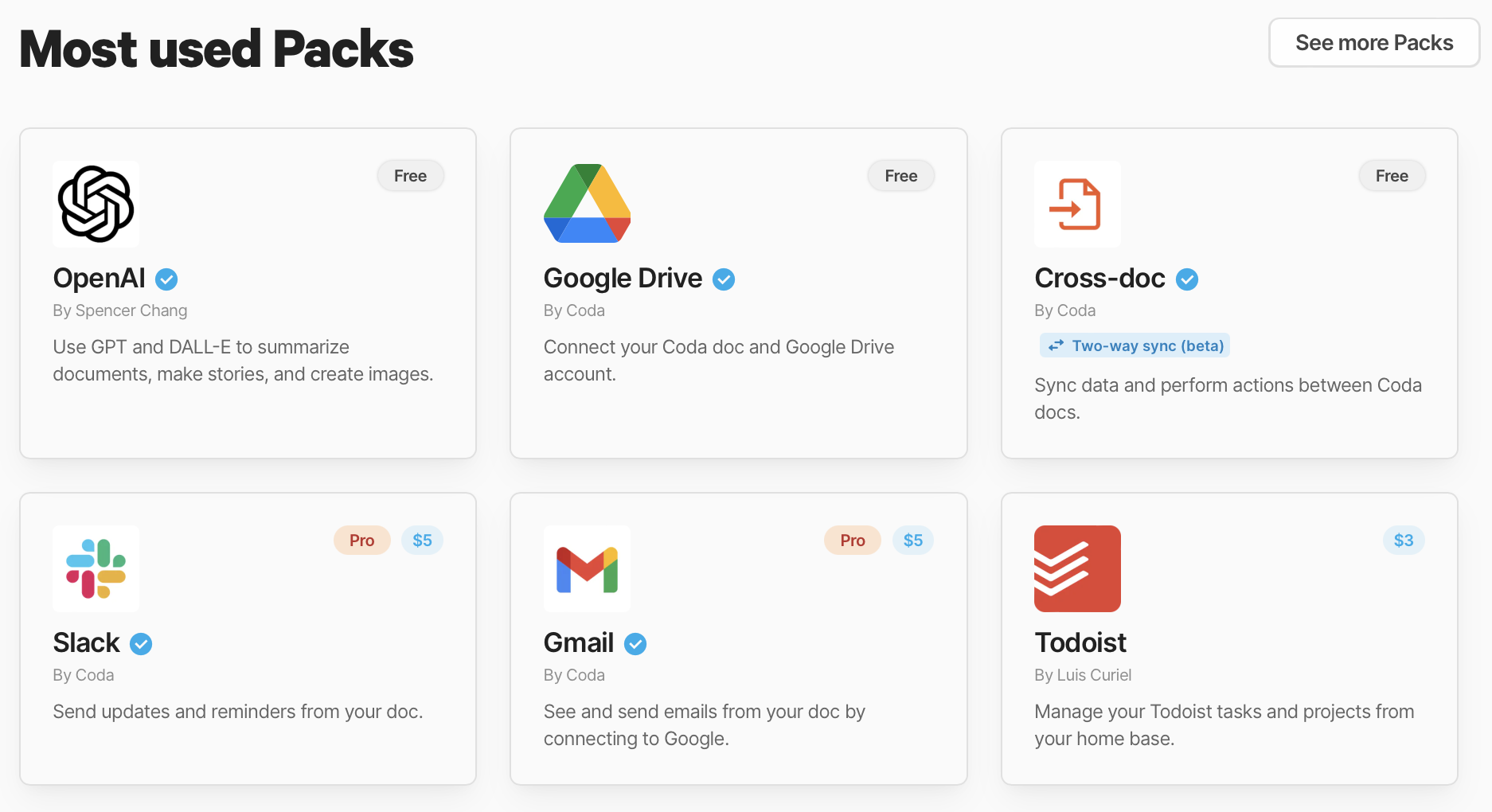Click the Pro badge on the Gmail card

tap(852, 540)
